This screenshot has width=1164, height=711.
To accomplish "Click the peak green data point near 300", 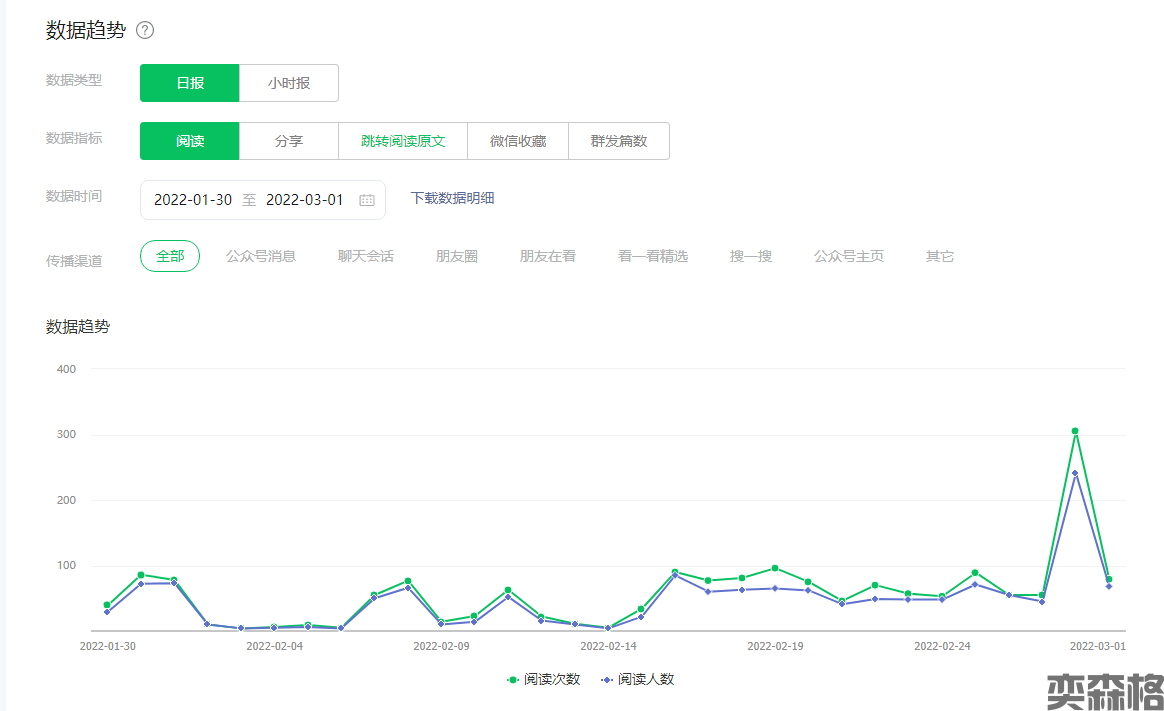I will [x=1075, y=431].
